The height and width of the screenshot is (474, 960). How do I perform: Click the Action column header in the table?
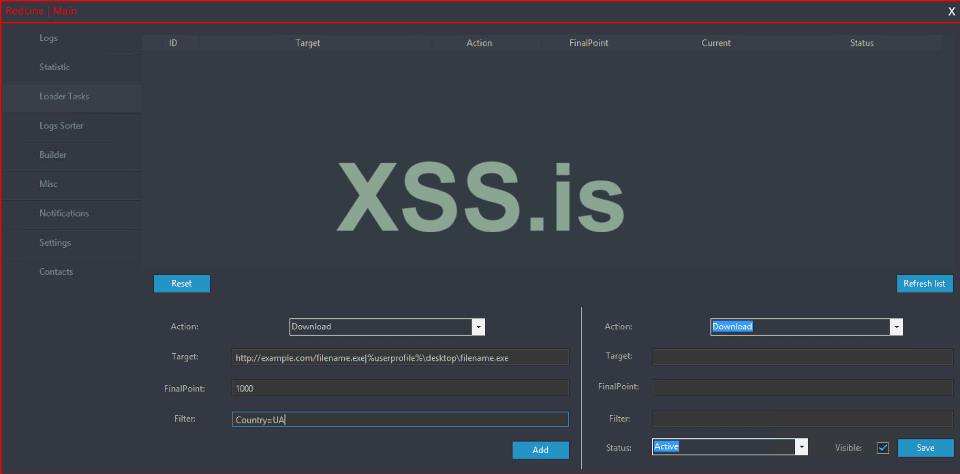(x=479, y=43)
